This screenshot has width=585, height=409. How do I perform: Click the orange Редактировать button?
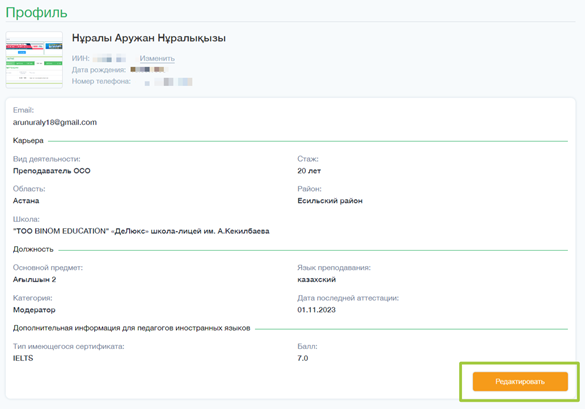520,381
